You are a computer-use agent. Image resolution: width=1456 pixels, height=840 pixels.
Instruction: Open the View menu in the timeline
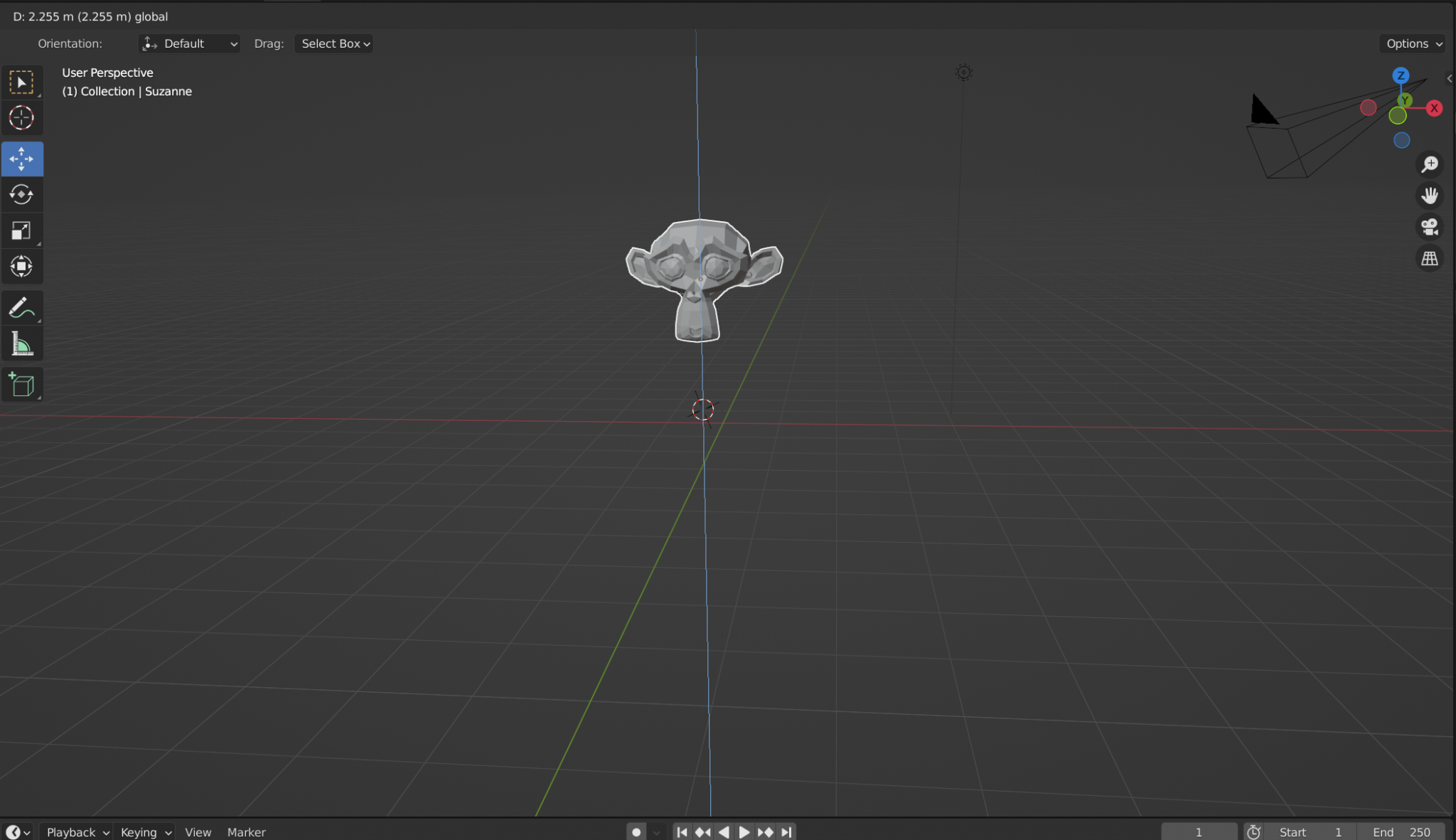tap(198, 832)
